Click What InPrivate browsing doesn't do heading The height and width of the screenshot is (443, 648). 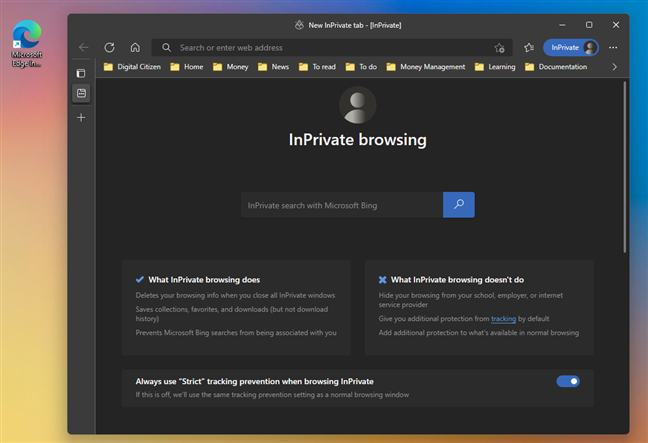(457, 280)
